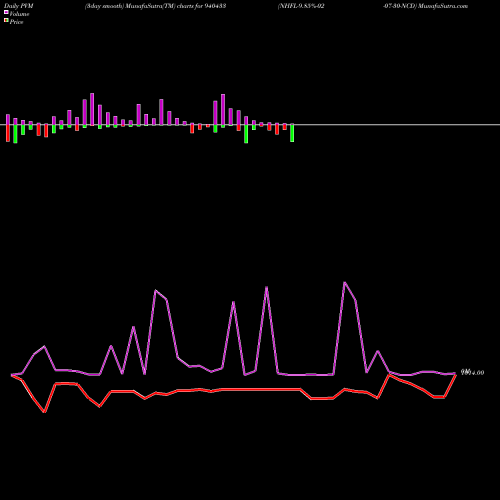The width and height of the screenshot is (500, 500).
Task: Click the price value label beside the lines
Action: point(472,372)
